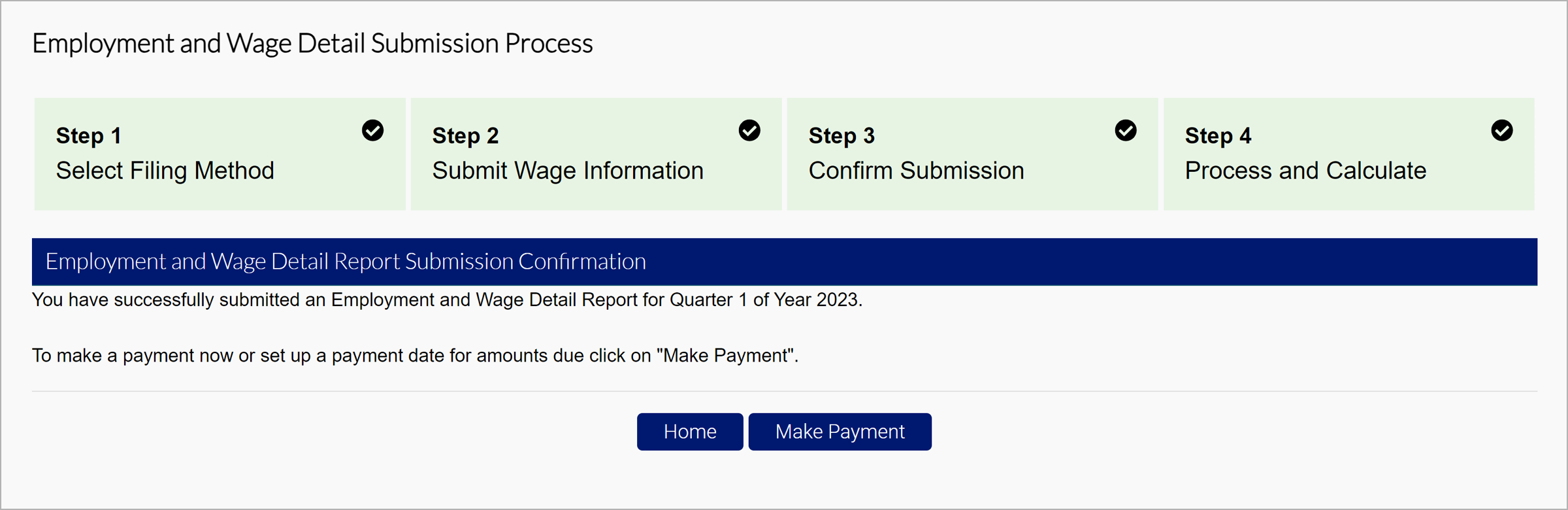The image size is (1568, 510).
Task: Select the Step 2 heading
Action: coord(465,136)
